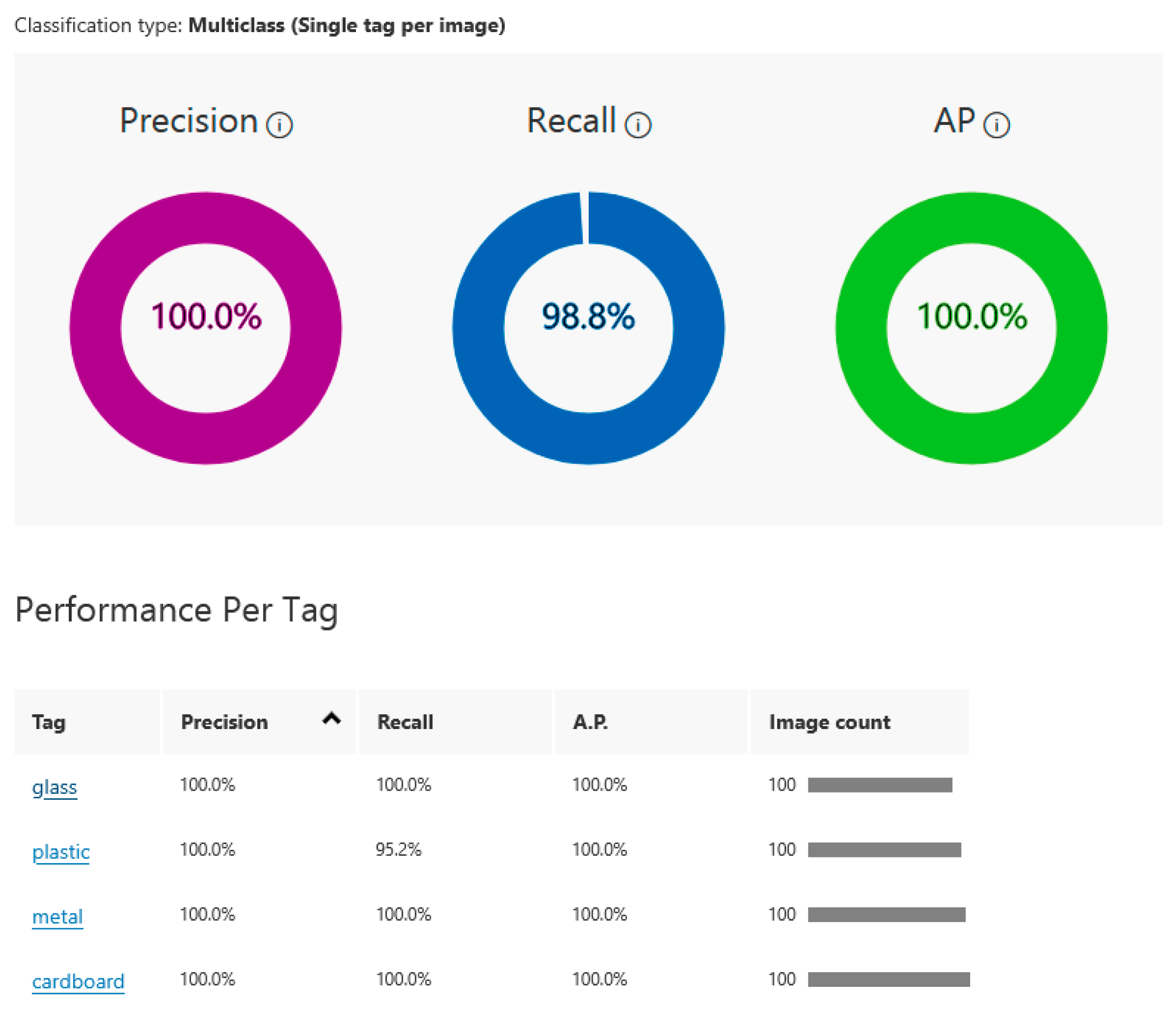Click the glass image count bar
This screenshot has width=1176, height=1023.
tap(879, 785)
